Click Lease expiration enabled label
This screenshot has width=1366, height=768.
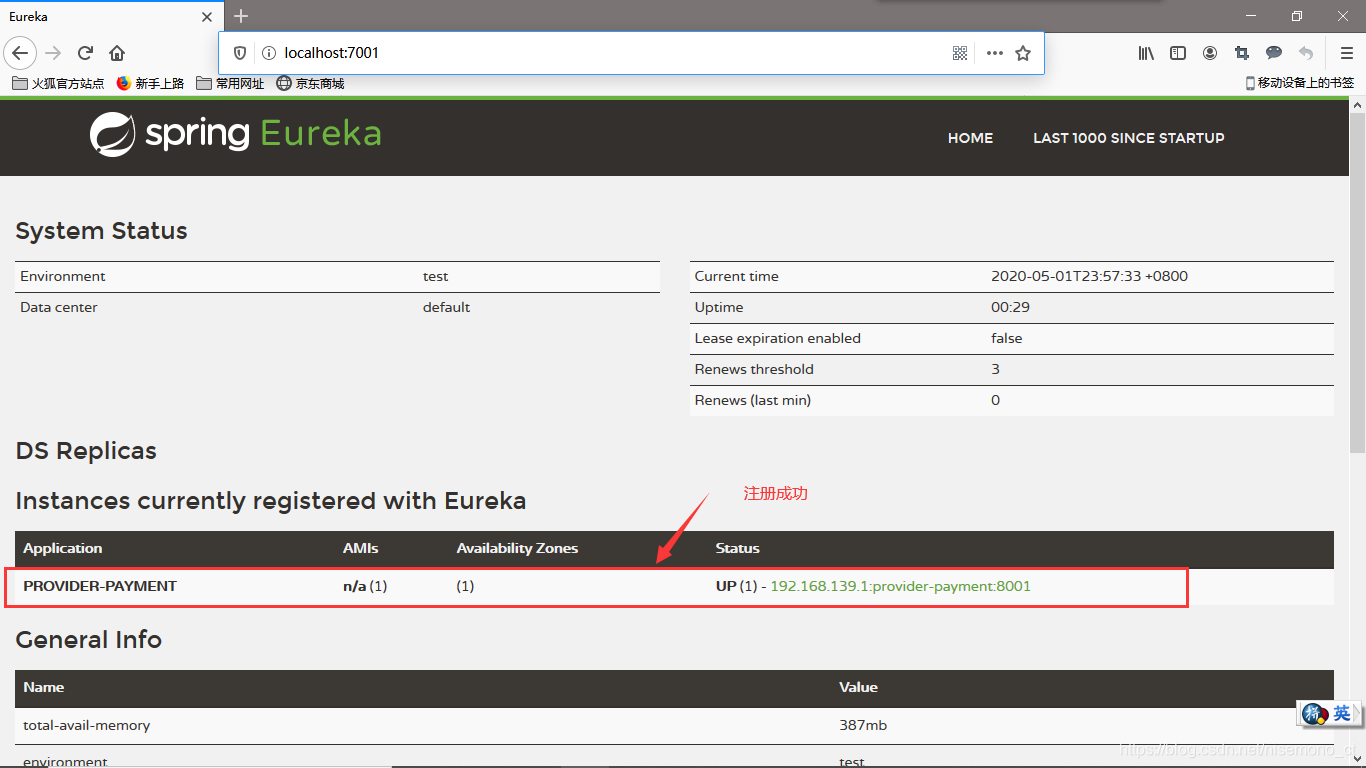[x=778, y=338]
